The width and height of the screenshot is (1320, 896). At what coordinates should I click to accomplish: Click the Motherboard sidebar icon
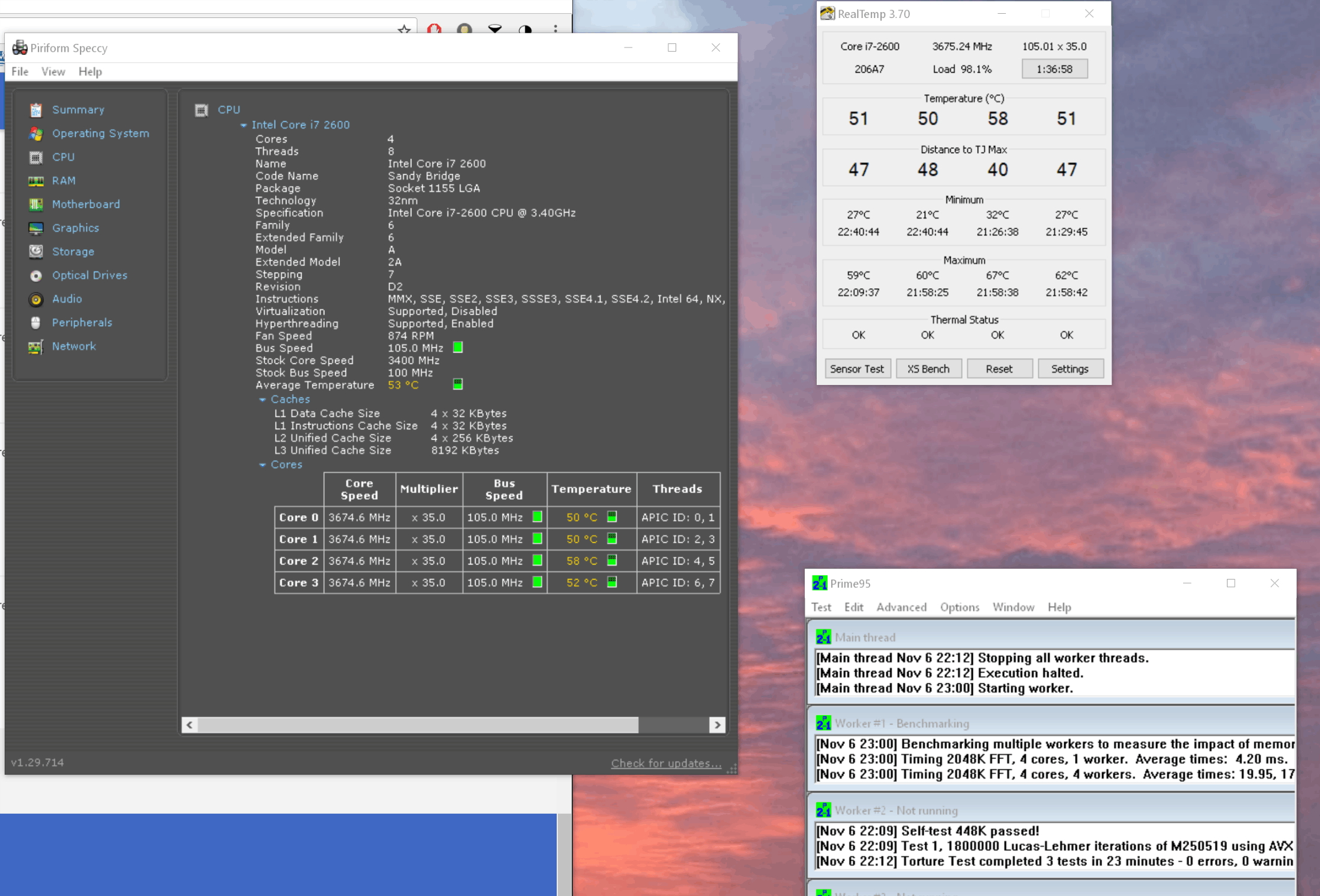[x=36, y=204]
